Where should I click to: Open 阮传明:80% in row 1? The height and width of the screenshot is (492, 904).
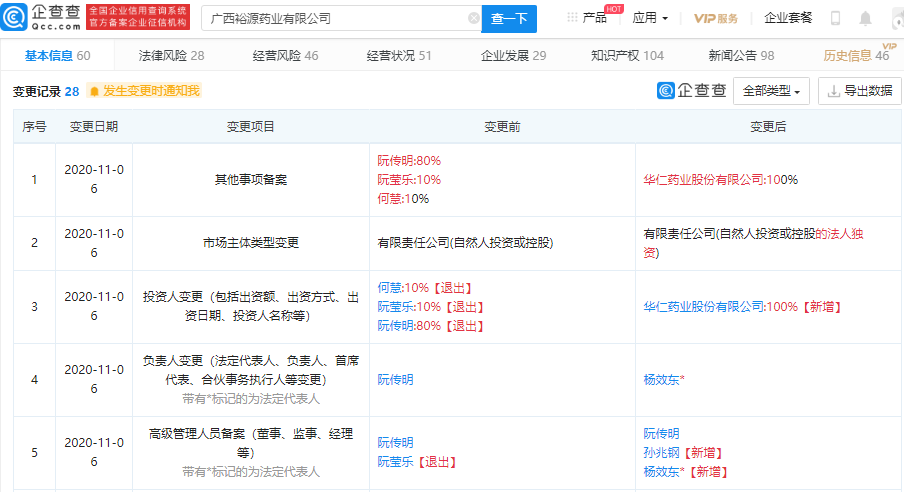[409, 160]
